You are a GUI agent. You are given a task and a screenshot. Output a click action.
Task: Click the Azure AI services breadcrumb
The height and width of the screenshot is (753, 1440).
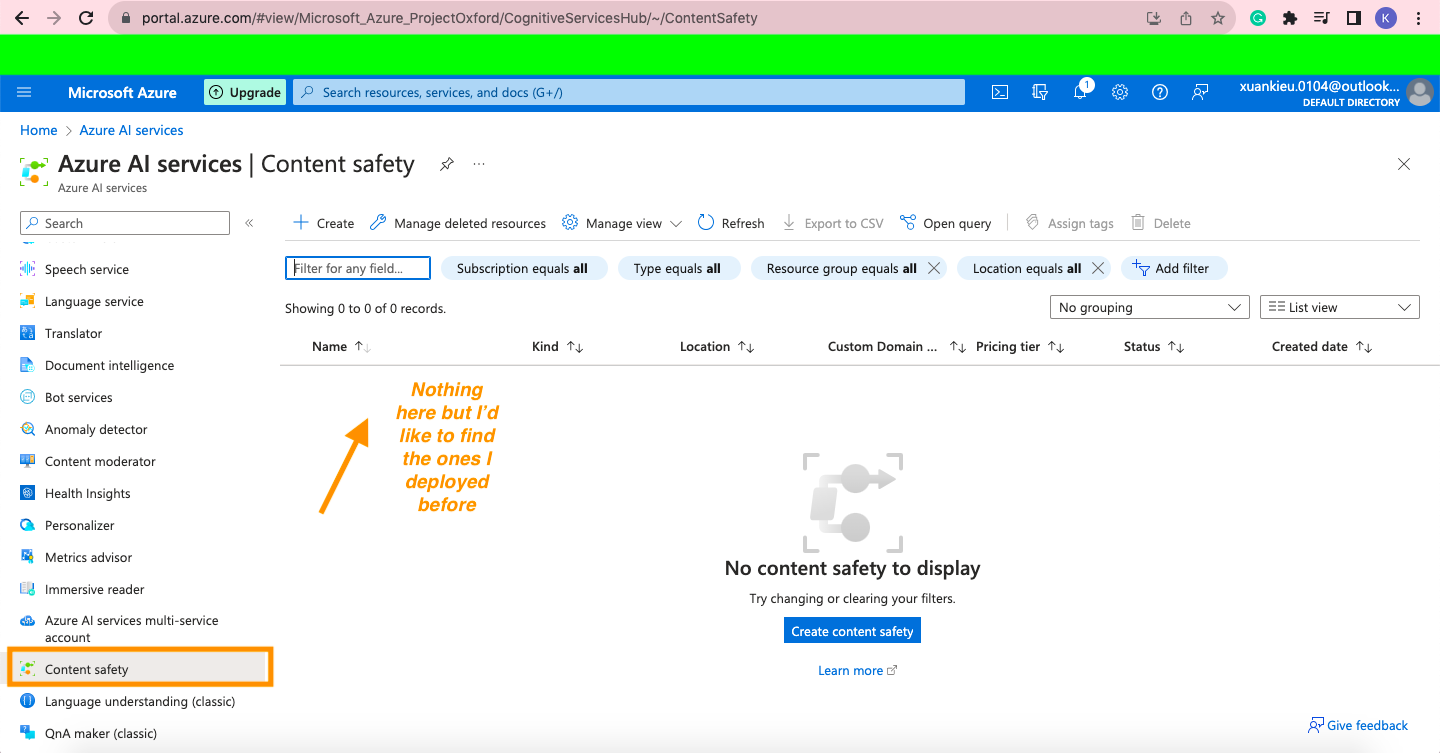point(131,130)
